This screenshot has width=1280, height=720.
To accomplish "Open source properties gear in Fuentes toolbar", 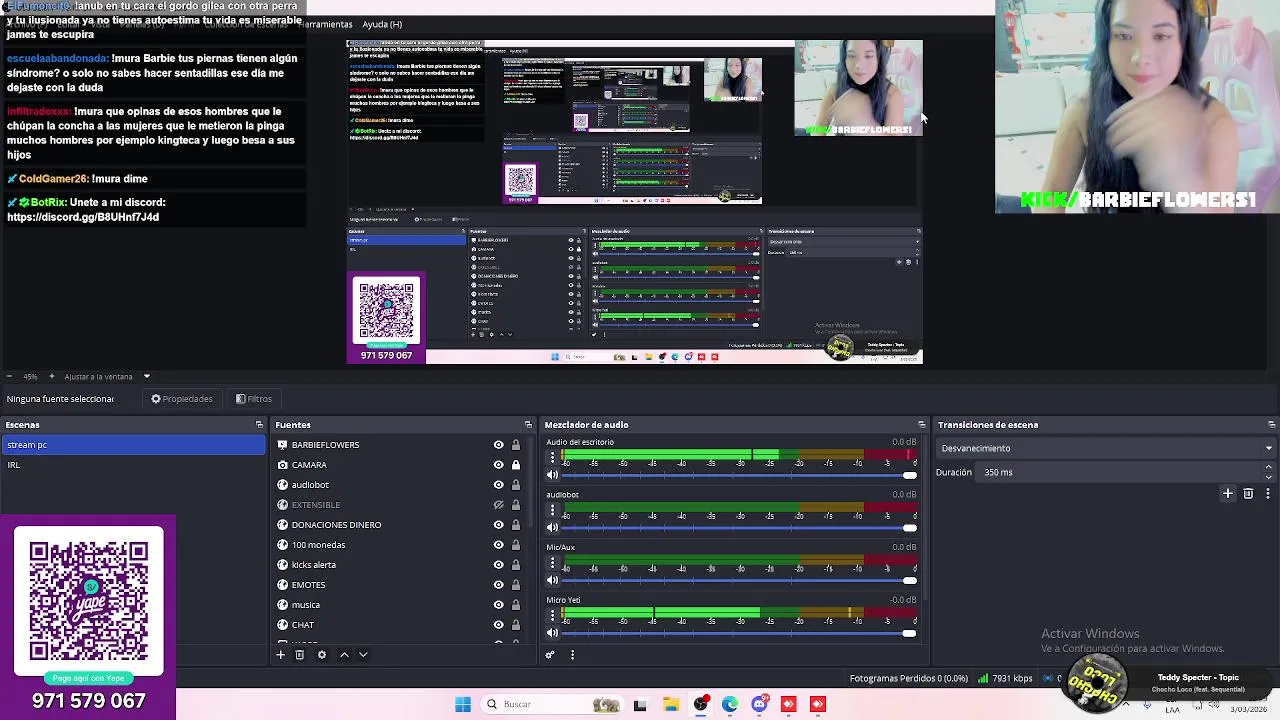I will [x=322, y=655].
